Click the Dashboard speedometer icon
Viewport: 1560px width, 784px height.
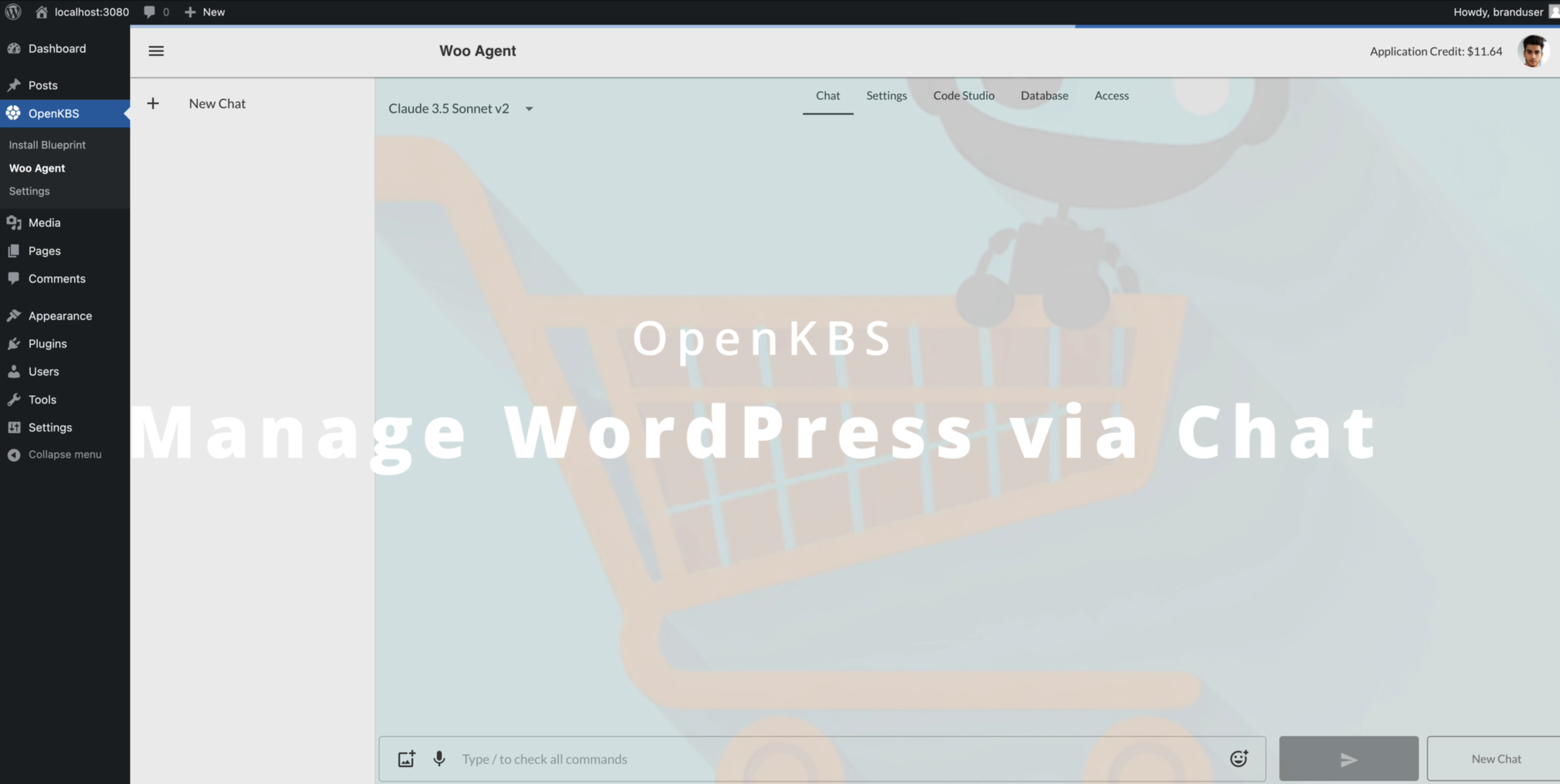(x=14, y=48)
